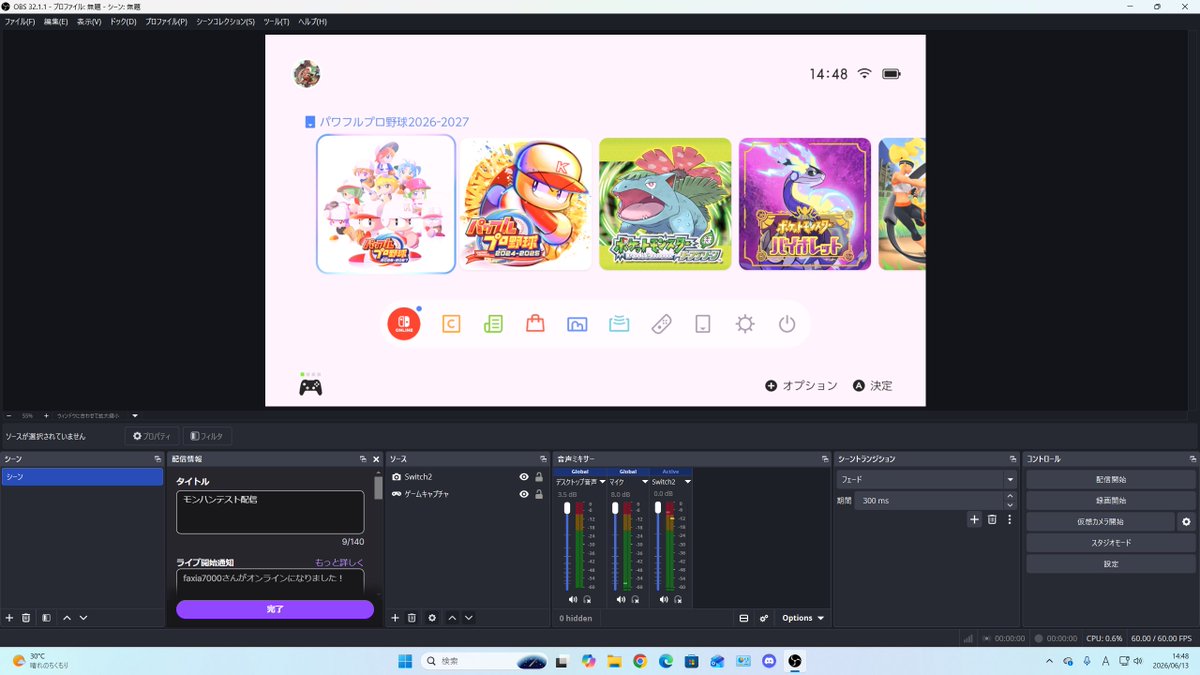1200x675 pixels.
Task: Open scene filters icon in Scenes dock
Action: (x=47, y=618)
